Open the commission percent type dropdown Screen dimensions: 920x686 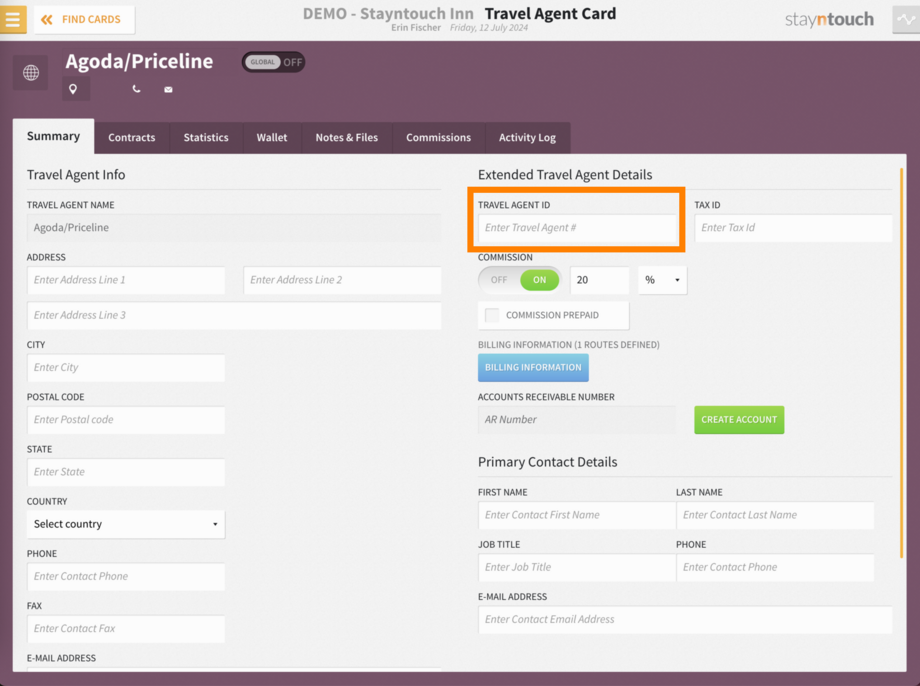click(x=662, y=280)
